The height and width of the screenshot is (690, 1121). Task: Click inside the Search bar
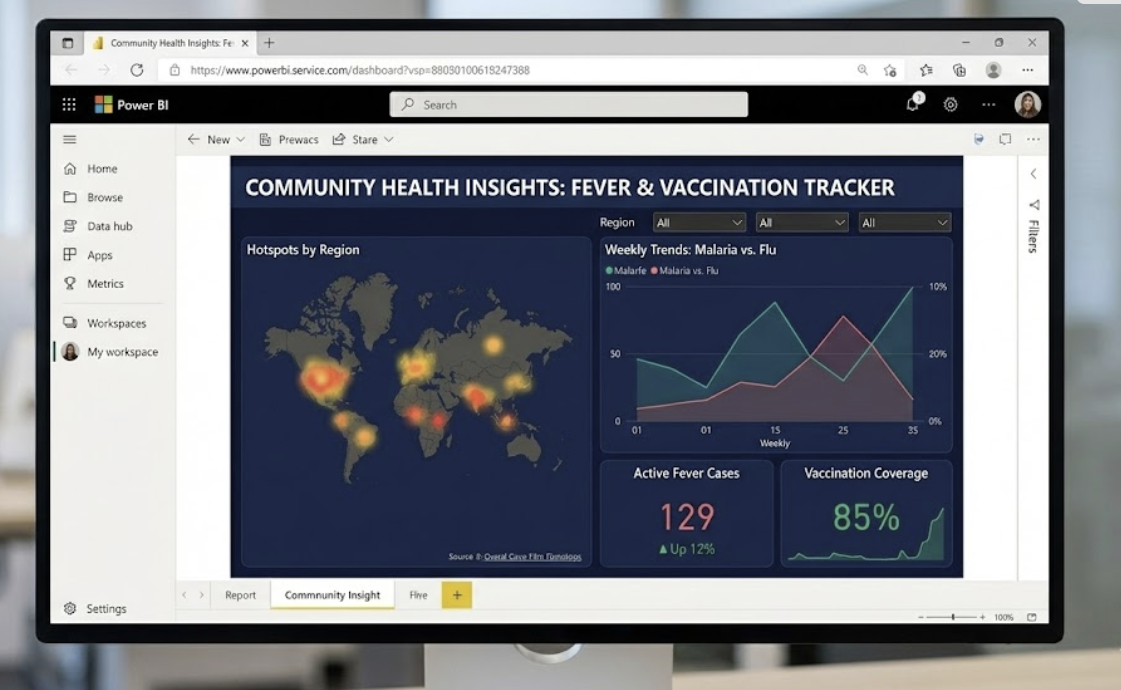[567, 104]
